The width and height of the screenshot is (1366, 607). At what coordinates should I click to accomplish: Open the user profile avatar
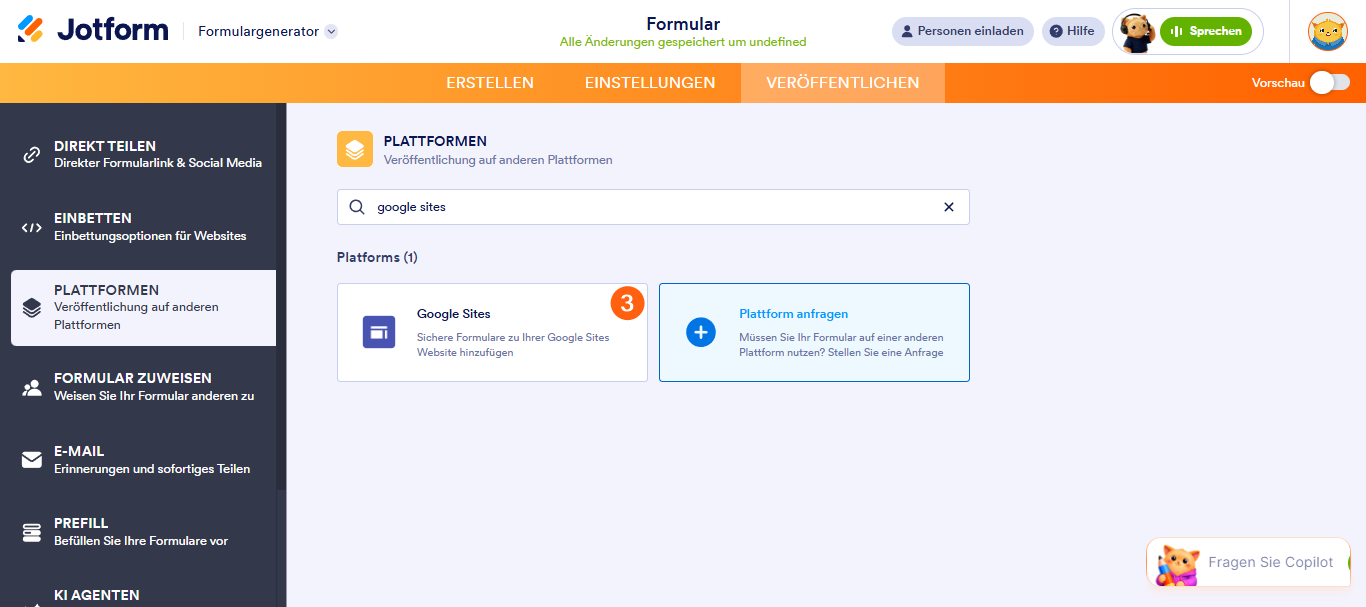[1328, 31]
